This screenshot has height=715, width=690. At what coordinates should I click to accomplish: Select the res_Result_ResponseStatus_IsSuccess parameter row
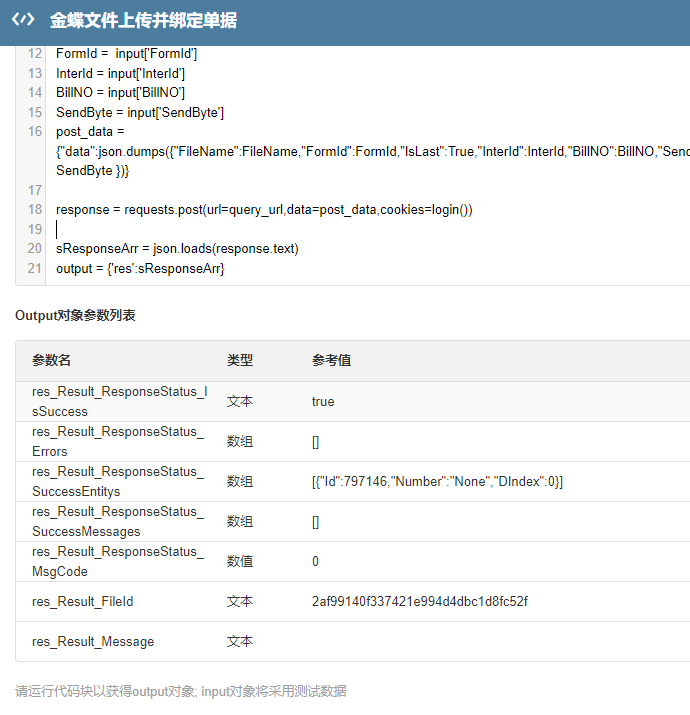click(119, 402)
